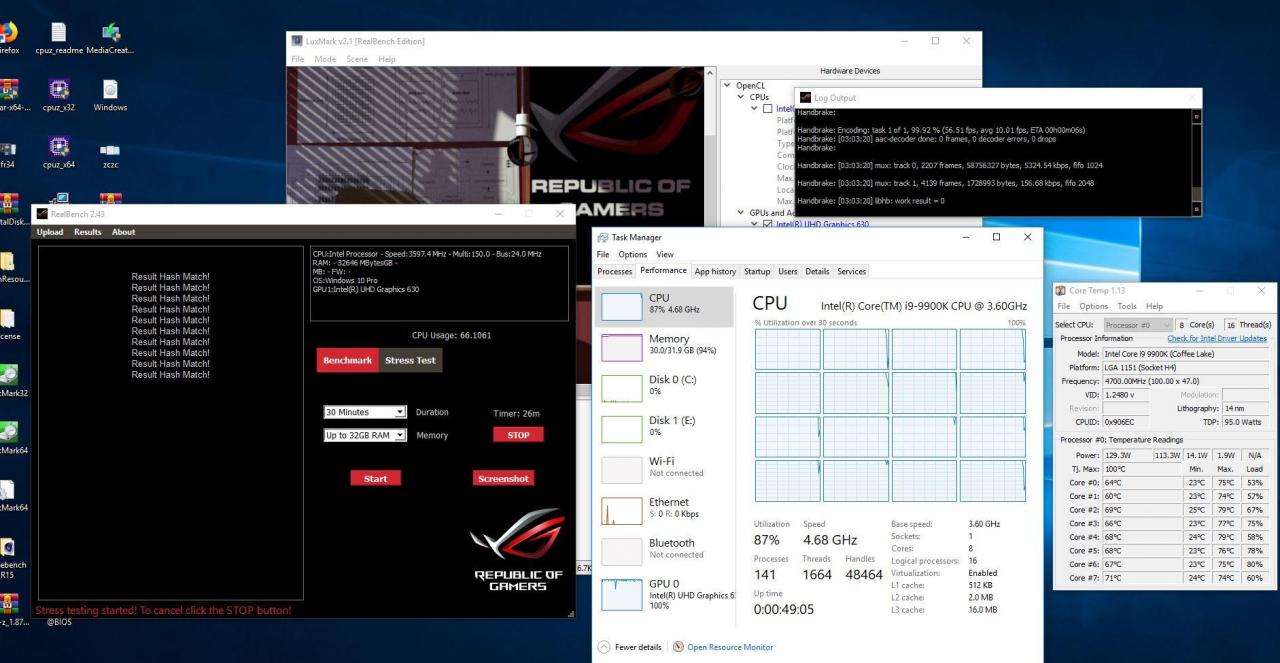Tick the Intel CPU device checkbox in LuxMark

tap(768, 109)
